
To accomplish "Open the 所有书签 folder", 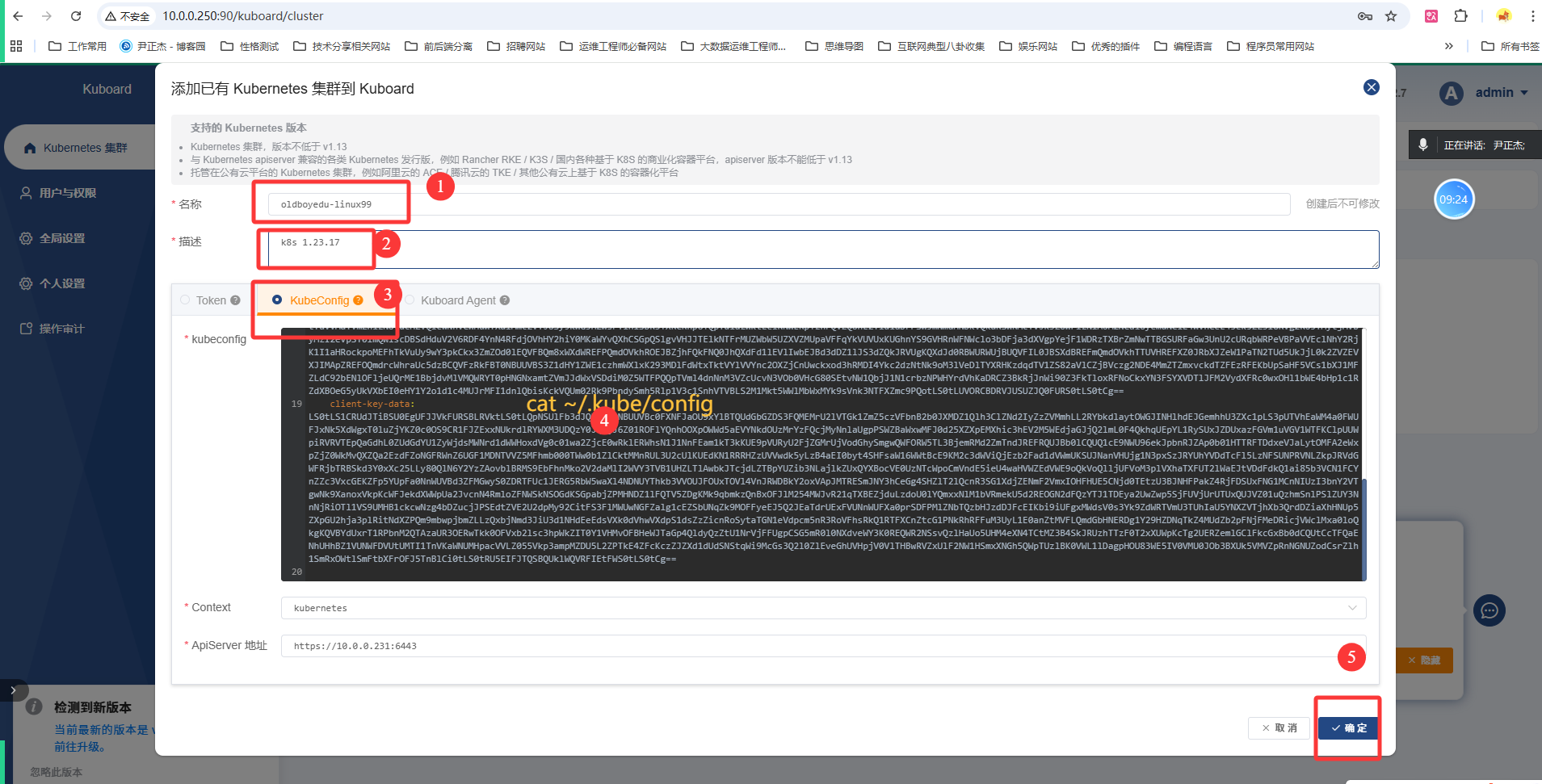I will (x=1510, y=46).
